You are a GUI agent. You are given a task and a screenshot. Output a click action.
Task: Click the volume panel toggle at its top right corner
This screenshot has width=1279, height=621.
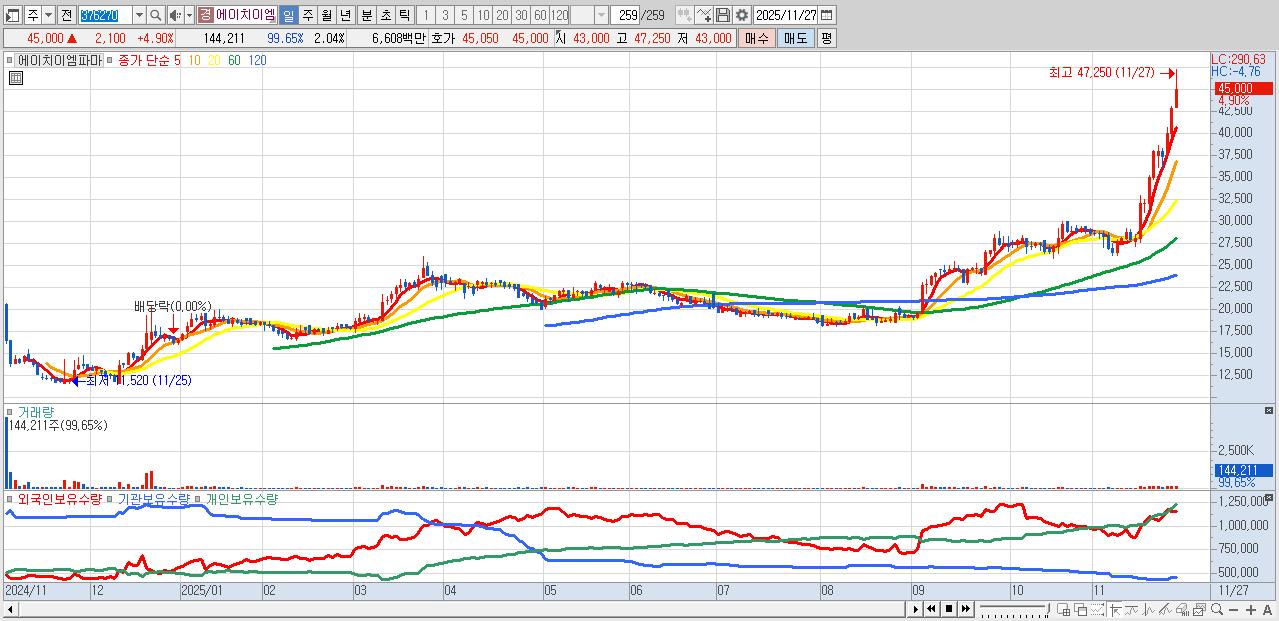(1269, 410)
